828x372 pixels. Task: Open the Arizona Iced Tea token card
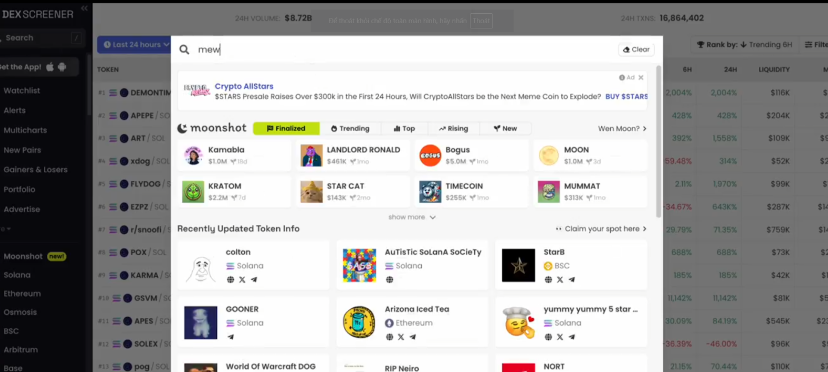pos(412,322)
